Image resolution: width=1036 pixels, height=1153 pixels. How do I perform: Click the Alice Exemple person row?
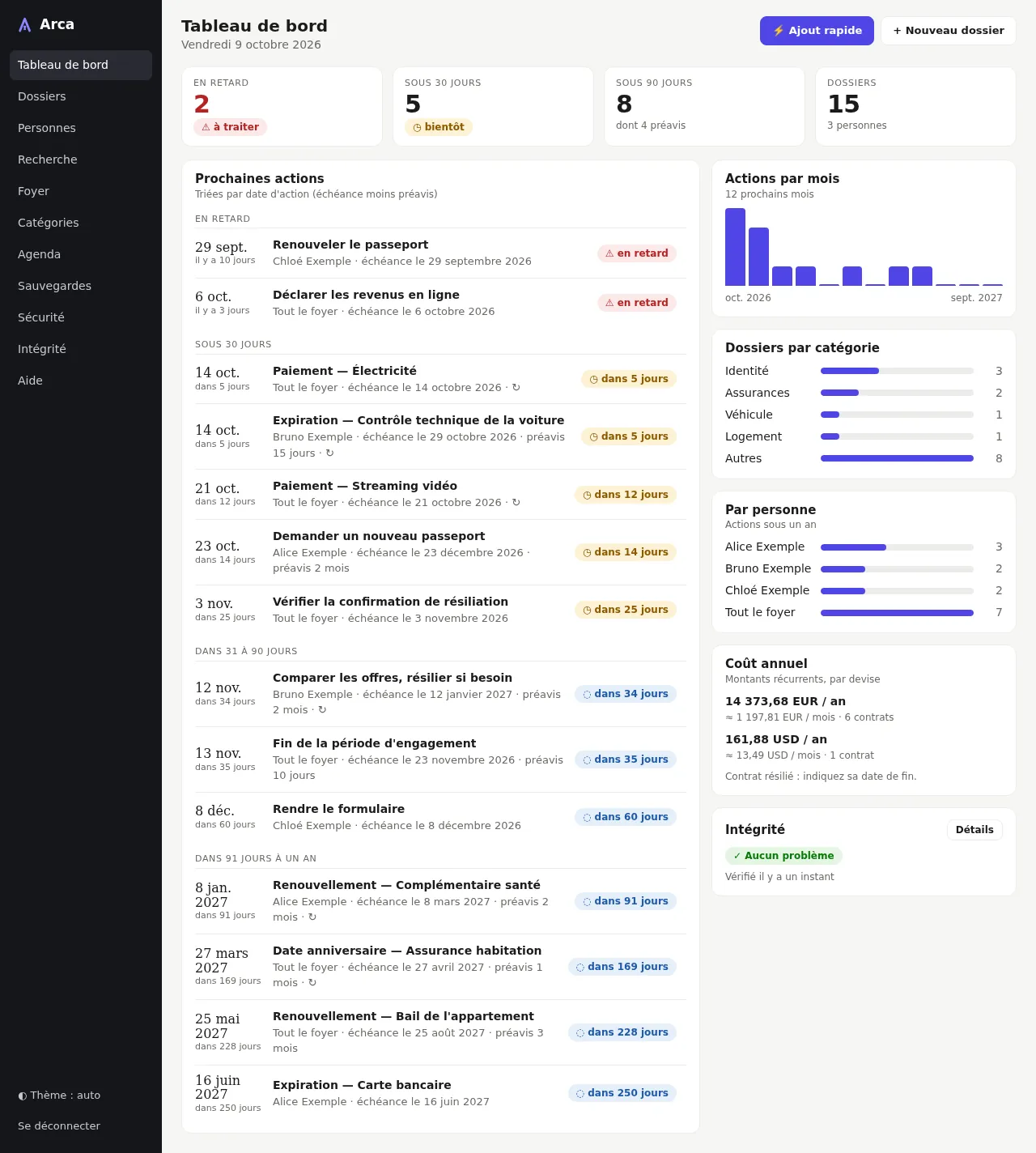point(864,547)
